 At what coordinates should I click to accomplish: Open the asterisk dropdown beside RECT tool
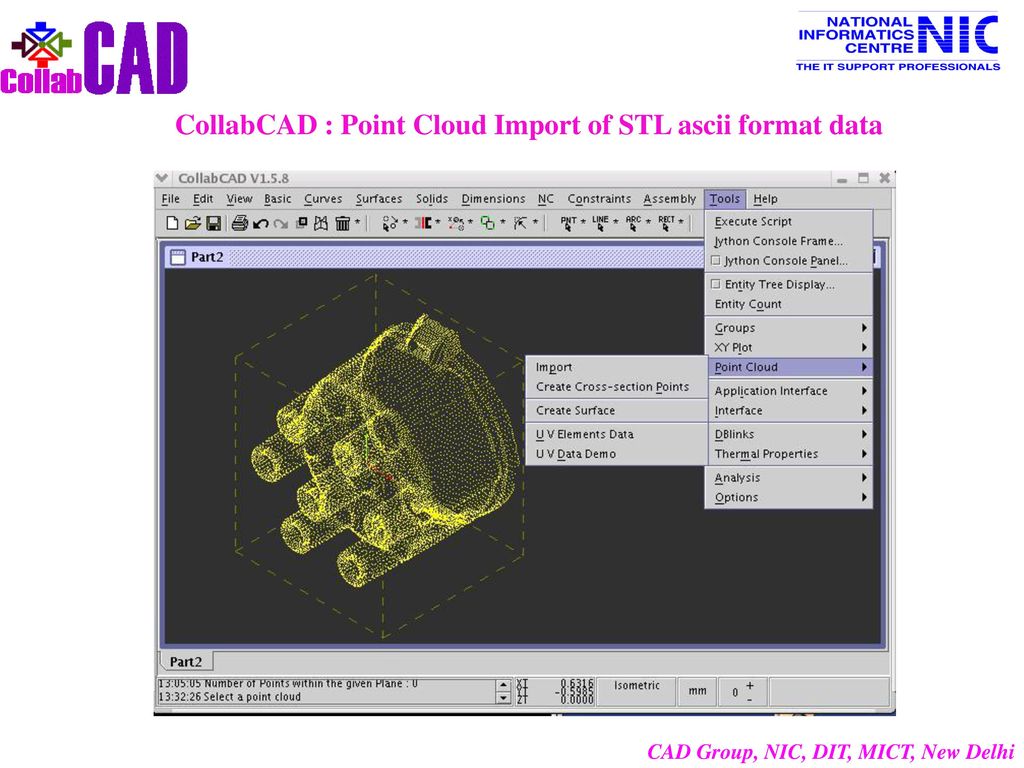680,222
